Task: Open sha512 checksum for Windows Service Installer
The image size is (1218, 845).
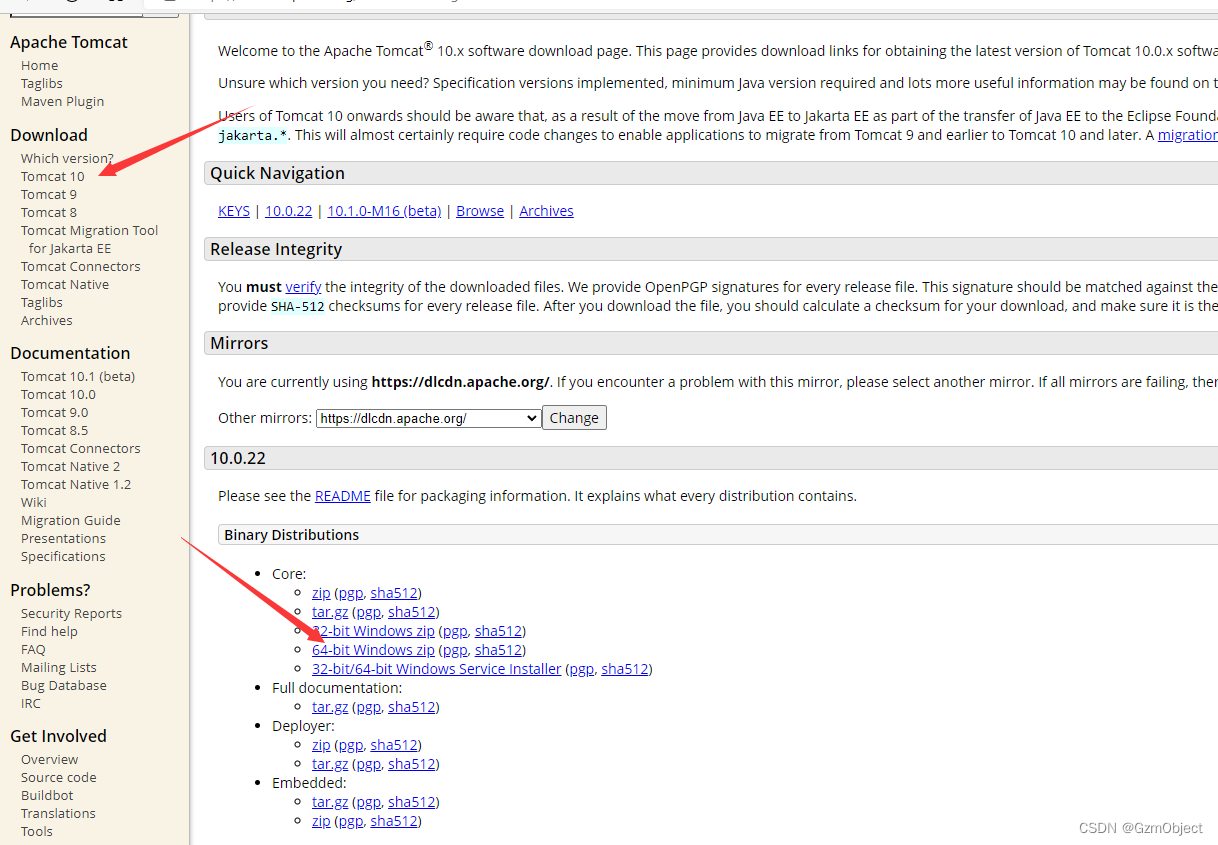Action: (625, 669)
